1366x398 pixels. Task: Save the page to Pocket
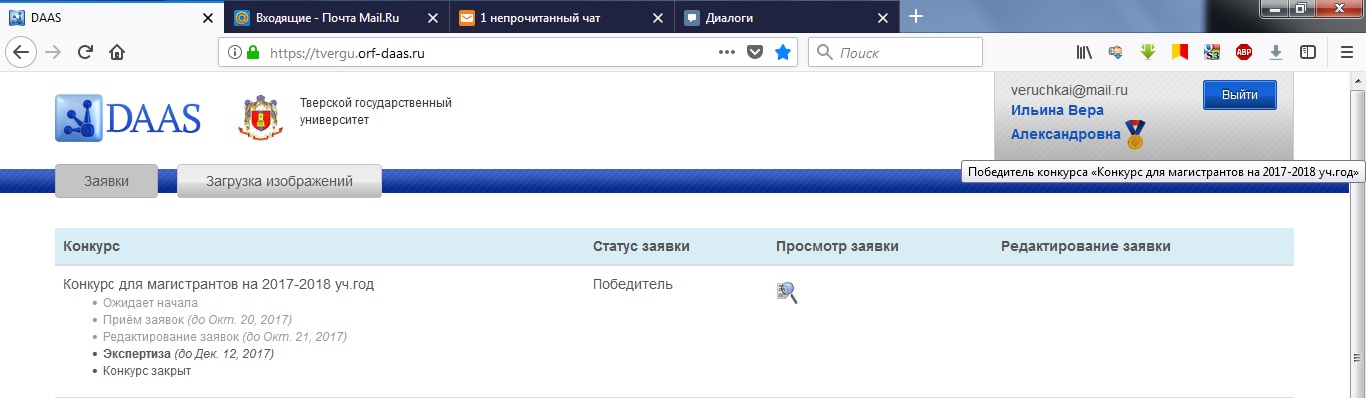point(756,53)
